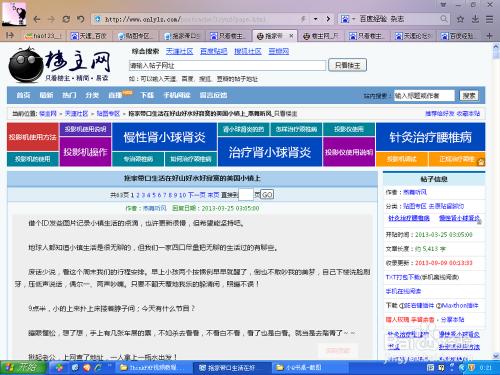Click the 针灸治疗腰椎病 ad tile

pos(430,137)
